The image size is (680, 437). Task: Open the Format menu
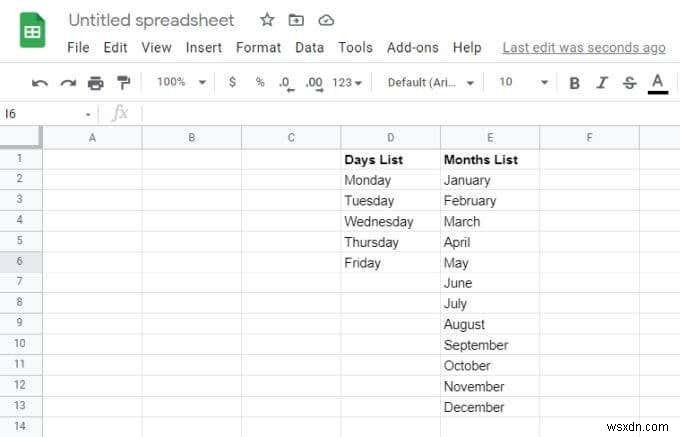(259, 47)
